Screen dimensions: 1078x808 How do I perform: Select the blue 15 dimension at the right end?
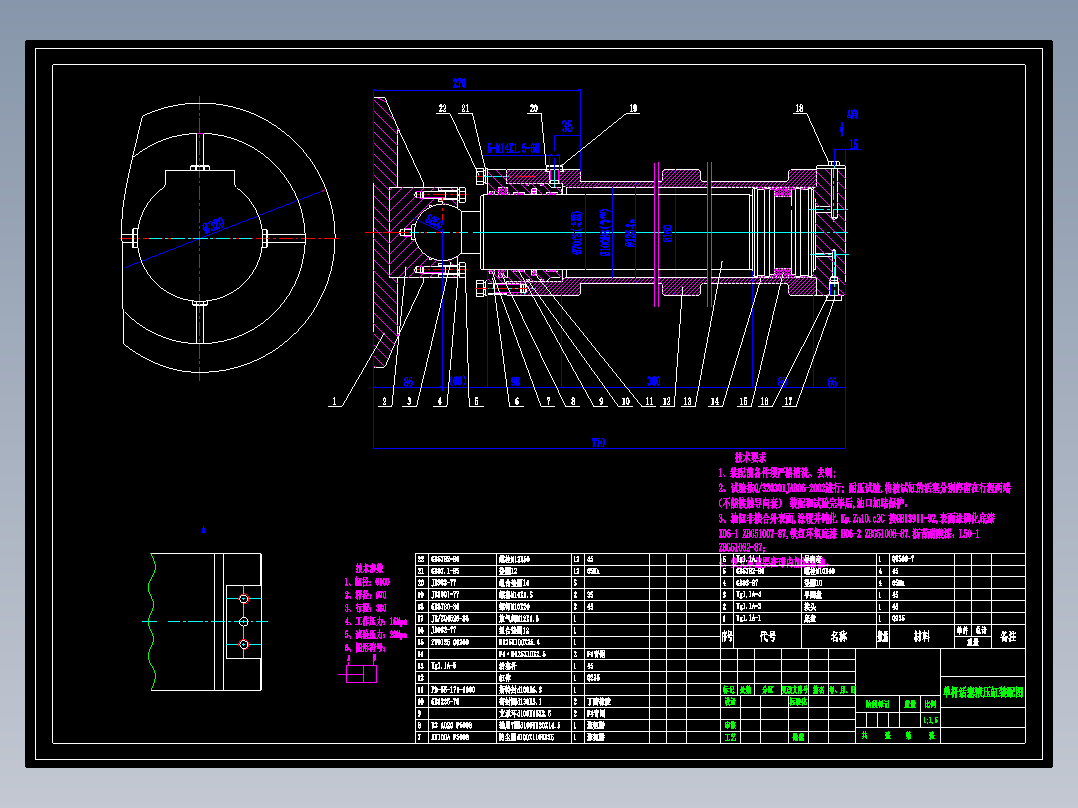854,144
